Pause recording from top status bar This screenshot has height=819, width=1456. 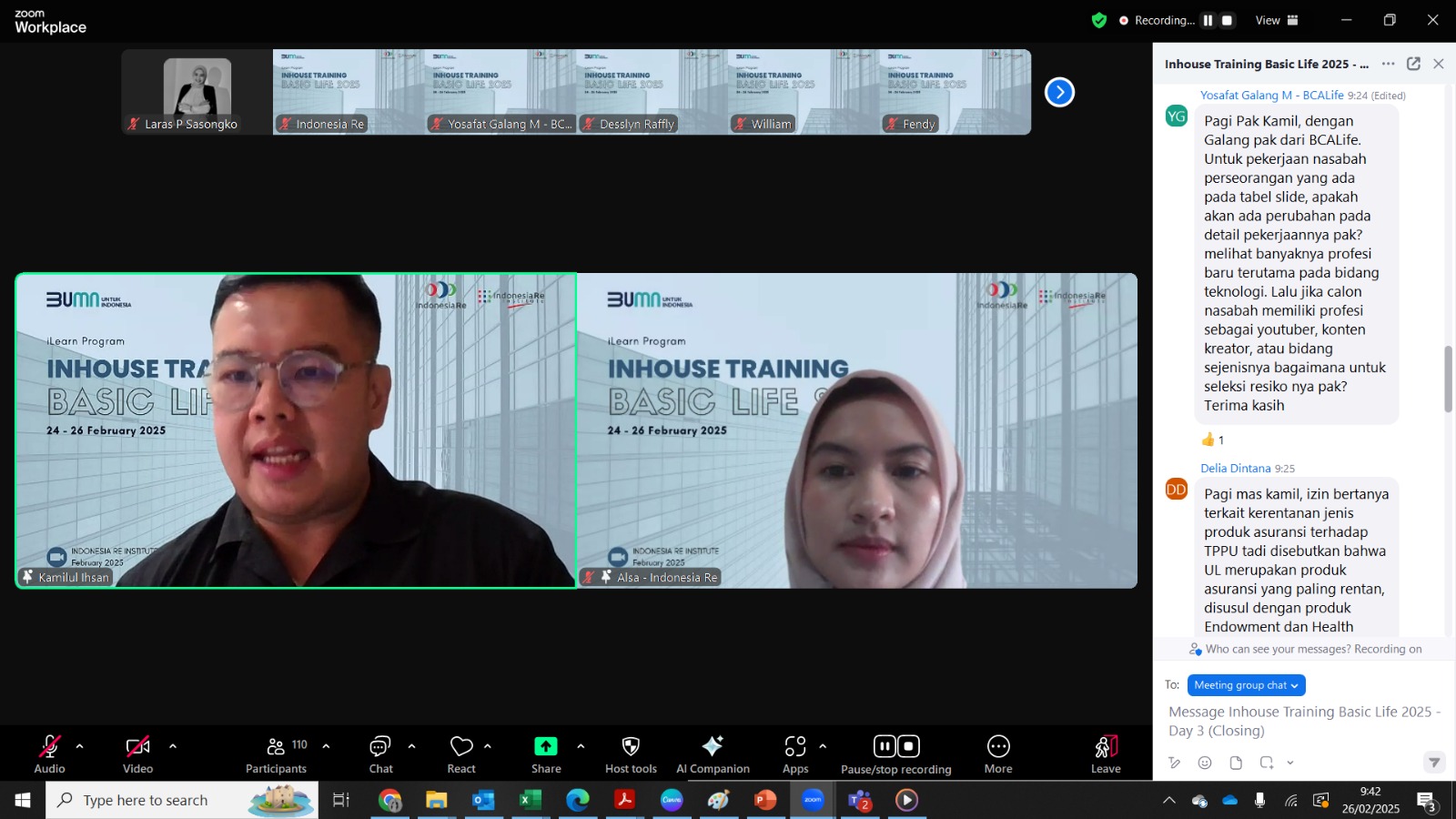tap(1208, 20)
